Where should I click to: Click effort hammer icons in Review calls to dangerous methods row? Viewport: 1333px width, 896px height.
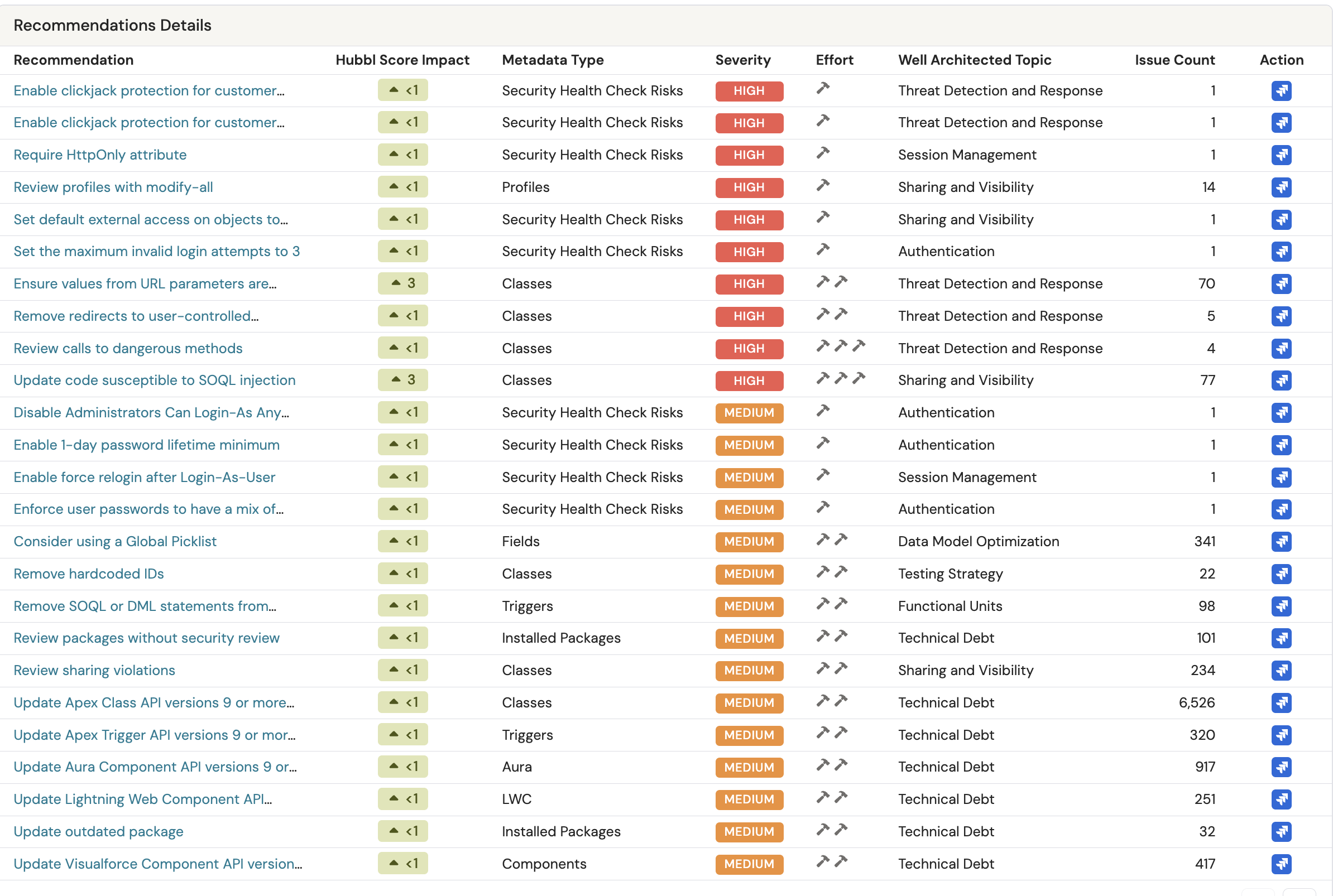(840, 346)
